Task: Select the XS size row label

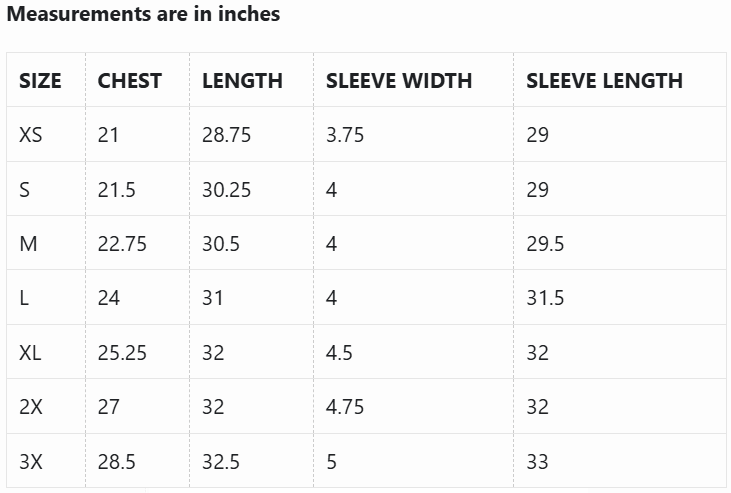Action: (31, 134)
